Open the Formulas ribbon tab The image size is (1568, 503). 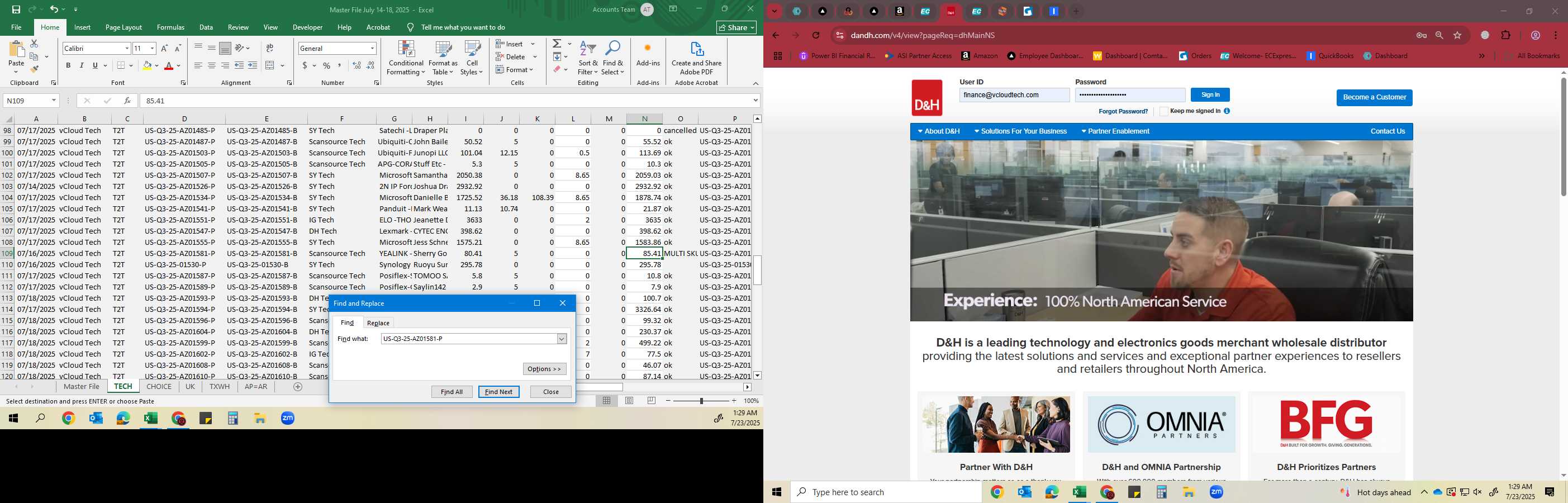[170, 27]
